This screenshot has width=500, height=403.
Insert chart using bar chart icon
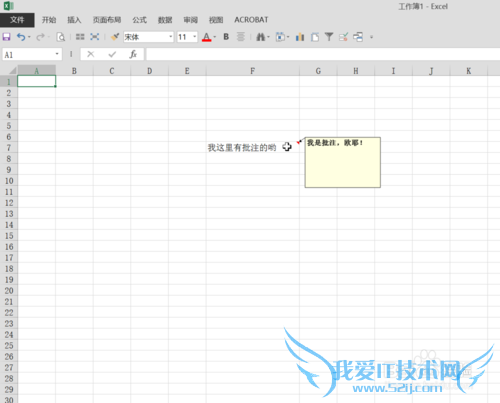point(300,37)
